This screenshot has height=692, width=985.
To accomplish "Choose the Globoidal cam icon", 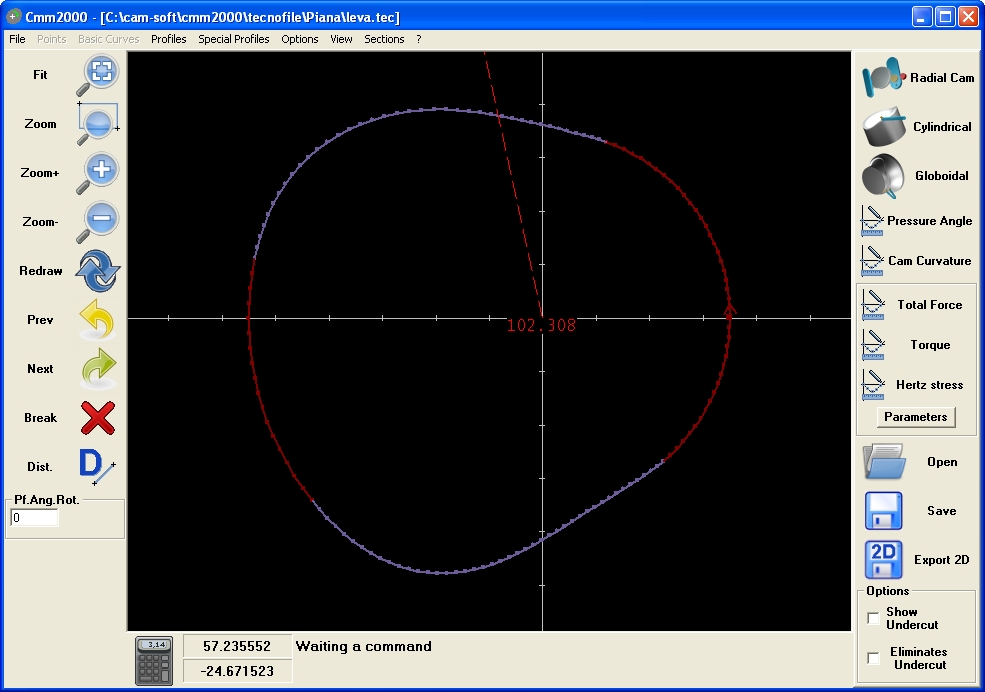I will click(883, 176).
